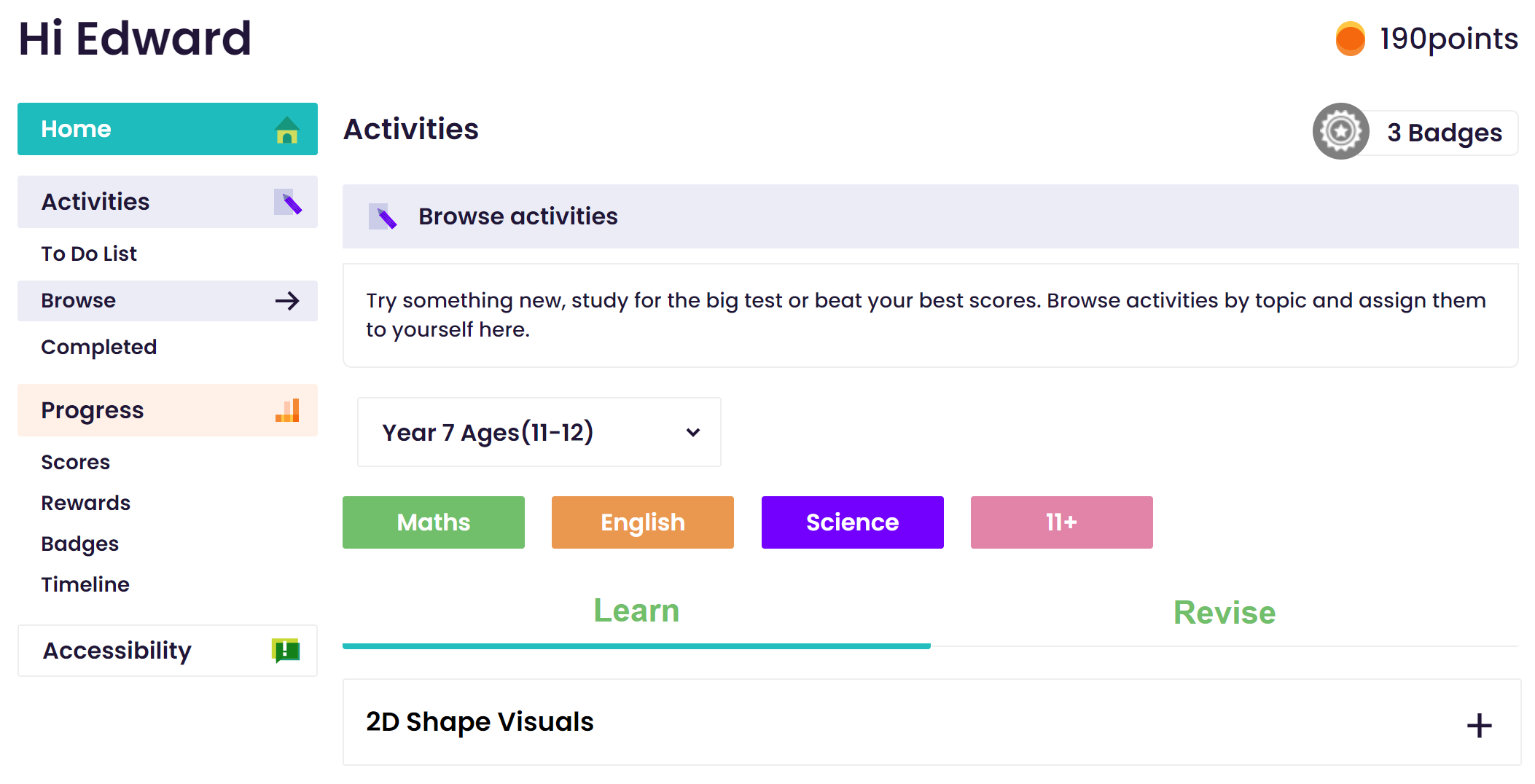Viewport: 1535px width, 784px height.
Task: Expand 2D Shape Visuals with the plus
Action: point(1479,724)
